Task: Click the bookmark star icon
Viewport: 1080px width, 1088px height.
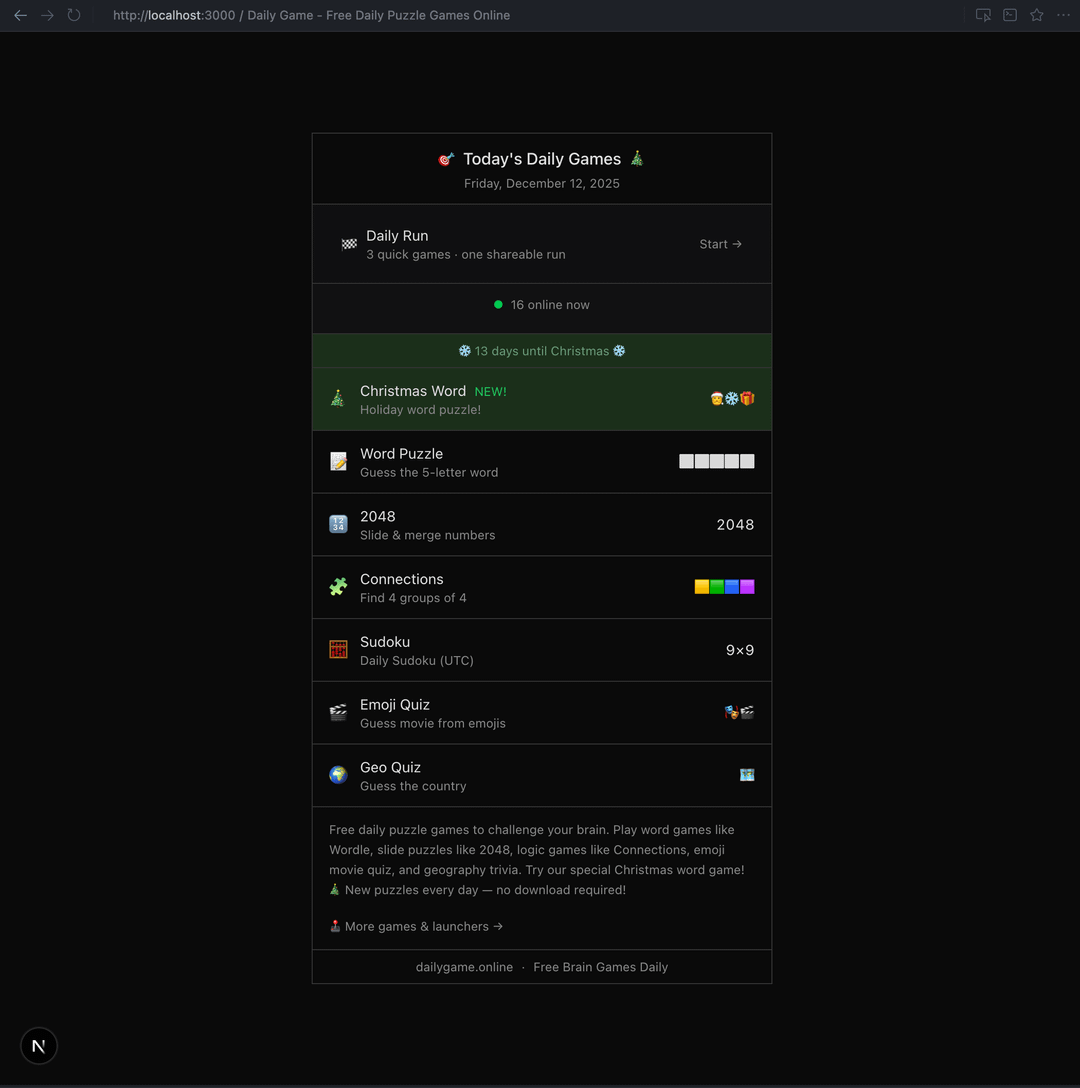Action: click(x=1037, y=15)
